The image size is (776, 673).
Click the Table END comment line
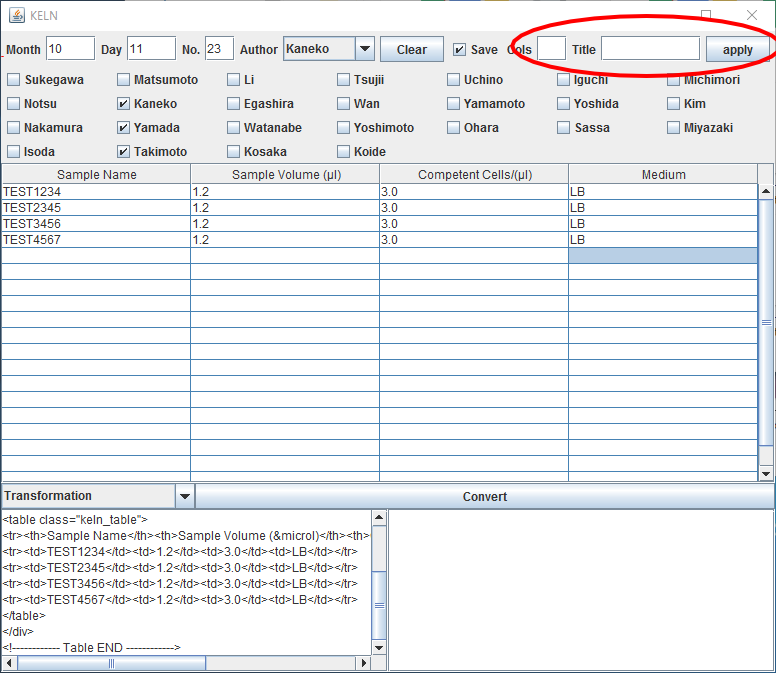[92, 647]
